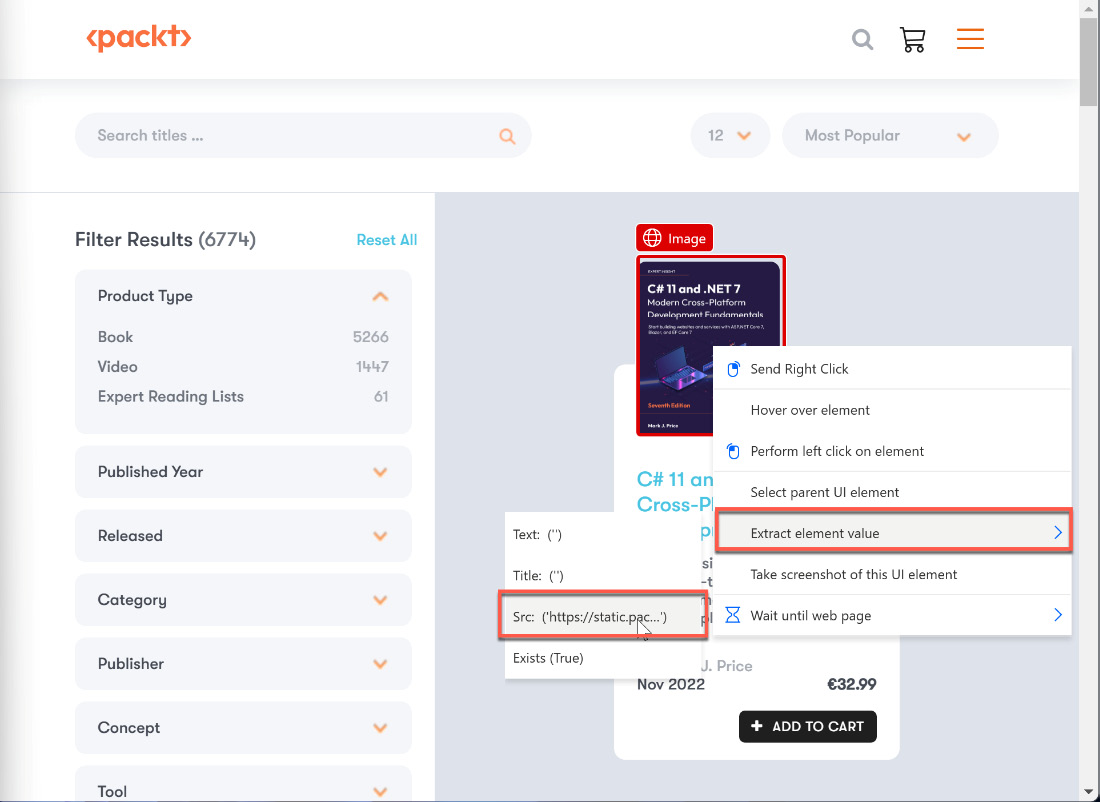
Task: Select the Src: ('https://static.pac...') entry
Action: (x=603, y=617)
